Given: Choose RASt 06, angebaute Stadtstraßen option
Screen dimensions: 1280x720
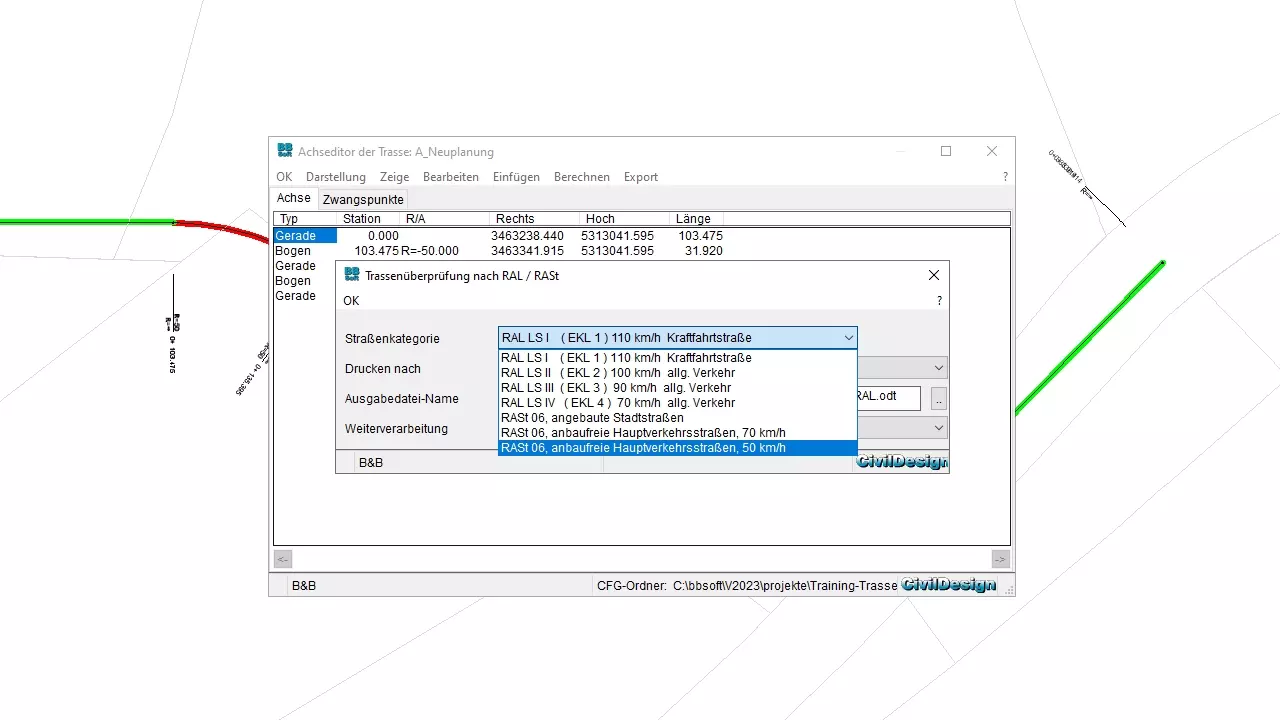Looking at the screenshot, I should [677, 418].
